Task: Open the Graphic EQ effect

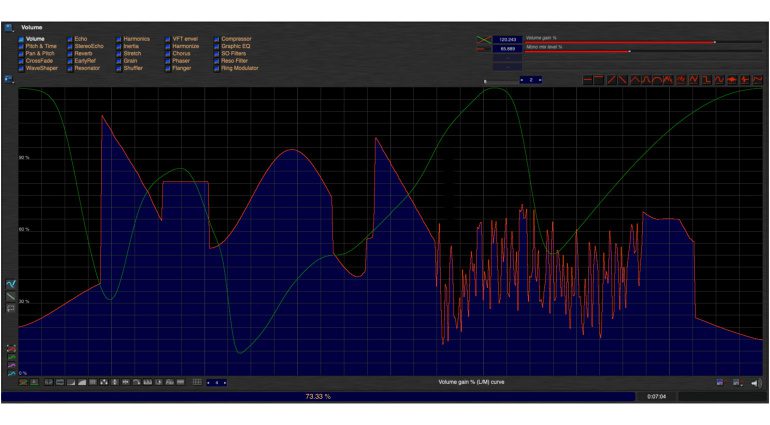Action: coord(236,46)
